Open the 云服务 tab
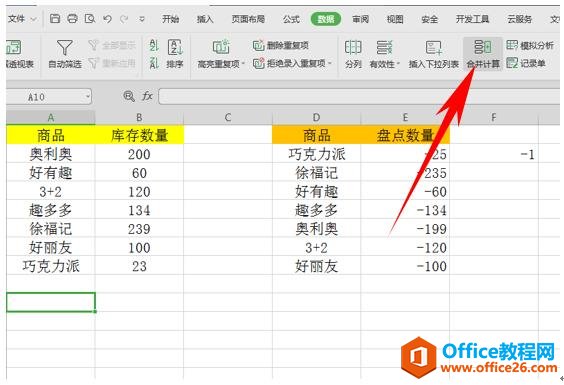 (x=519, y=19)
